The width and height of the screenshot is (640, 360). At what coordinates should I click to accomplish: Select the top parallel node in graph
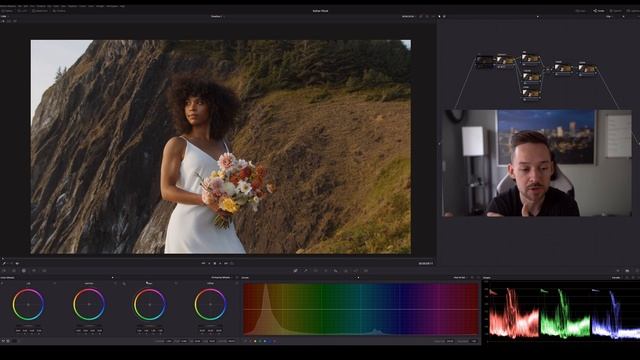531,58
